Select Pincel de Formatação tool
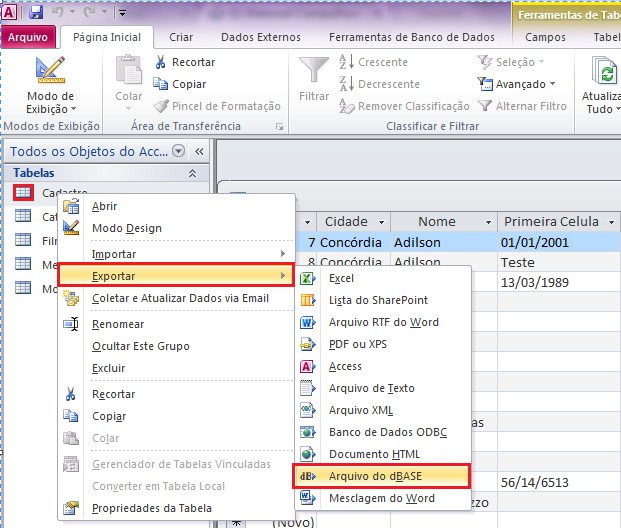Image resolution: width=621 pixels, height=528 pixels. tap(161, 106)
